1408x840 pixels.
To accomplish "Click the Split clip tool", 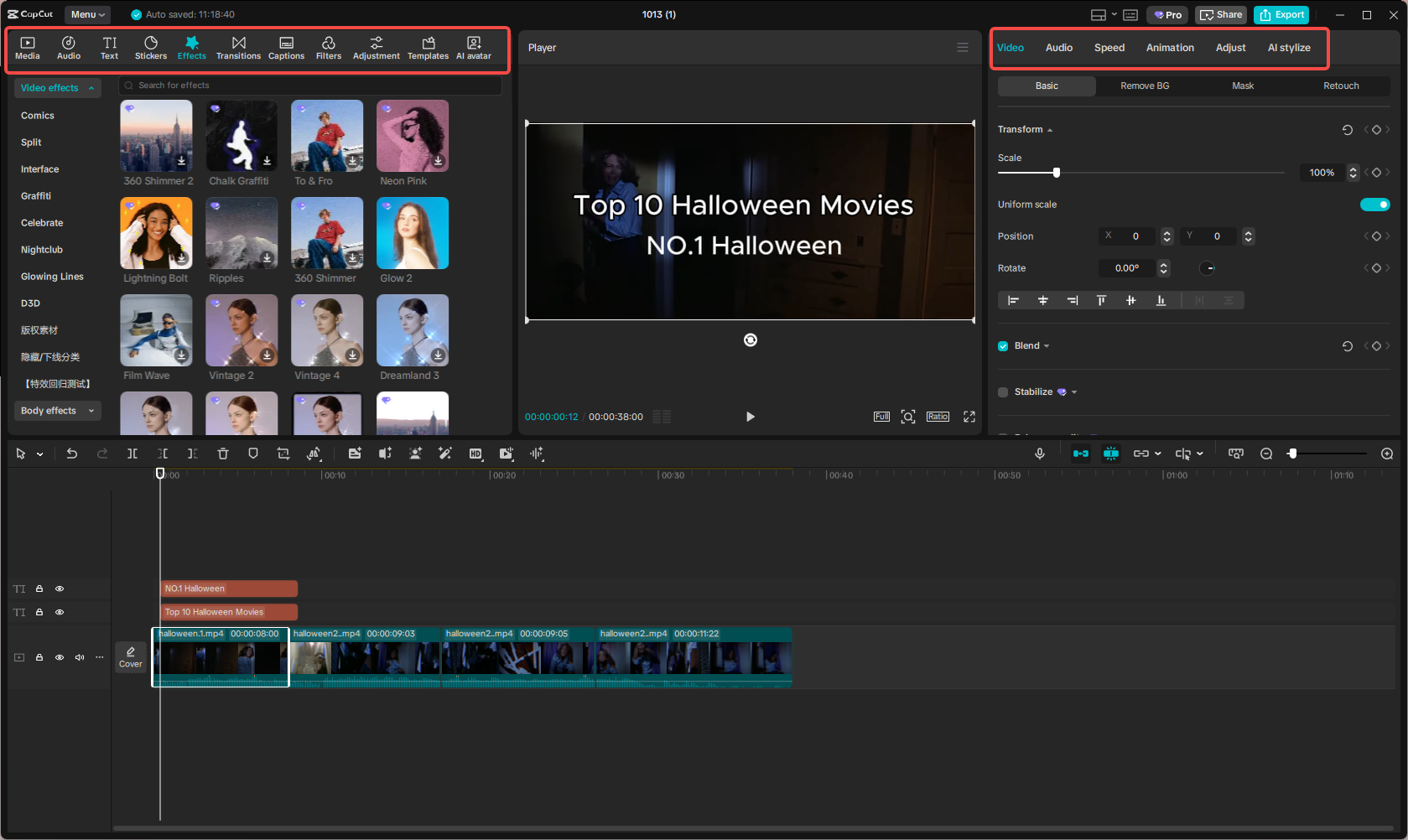I will (x=132, y=454).
